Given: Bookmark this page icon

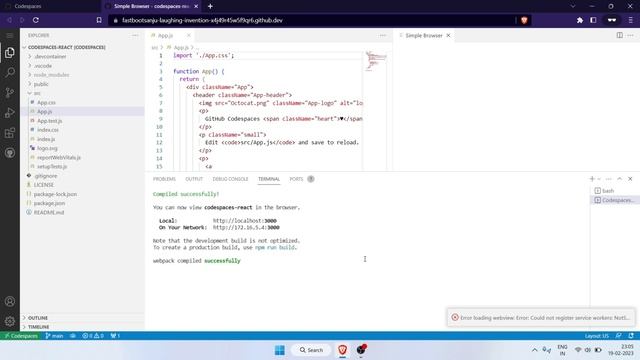Looking at the screenshot, I should pos(99,20).
